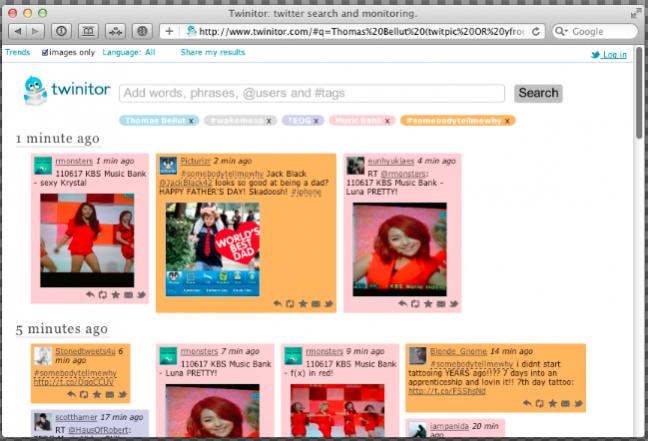648x441 pixels.
Task: Click Share my results link
Action: tap(212, 52)
